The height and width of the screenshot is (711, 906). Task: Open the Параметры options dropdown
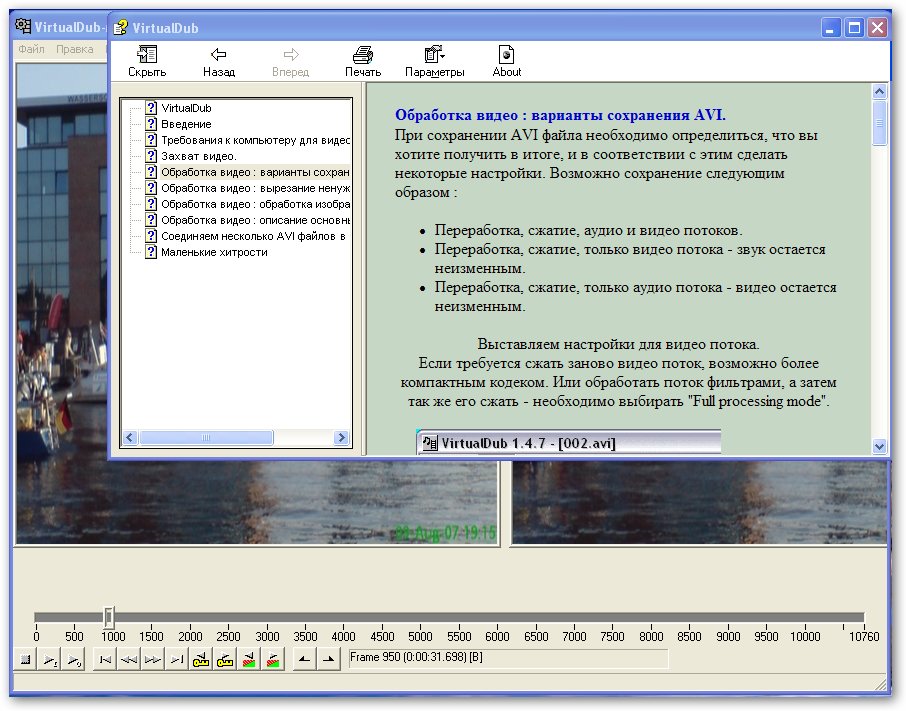[434, 61]
